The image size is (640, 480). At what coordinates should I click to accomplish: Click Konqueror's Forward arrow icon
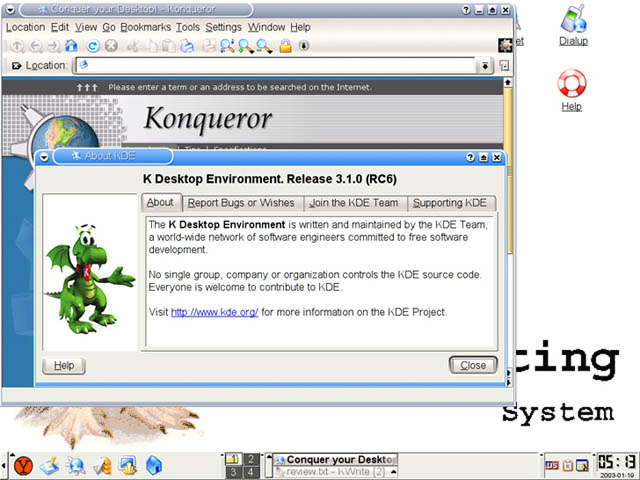click(x=53, y=46)
